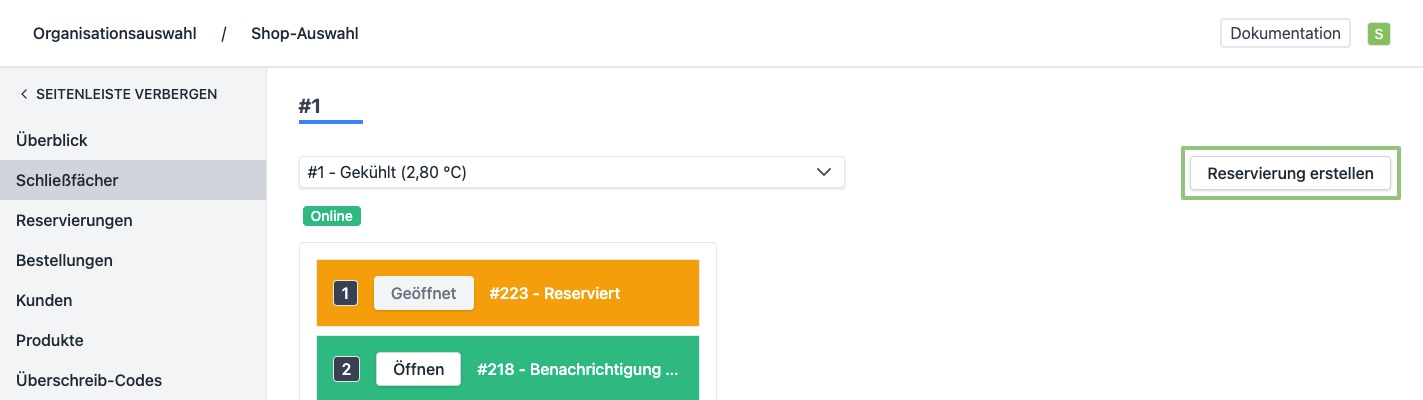Click the green Online status badge

coord(331,215)
